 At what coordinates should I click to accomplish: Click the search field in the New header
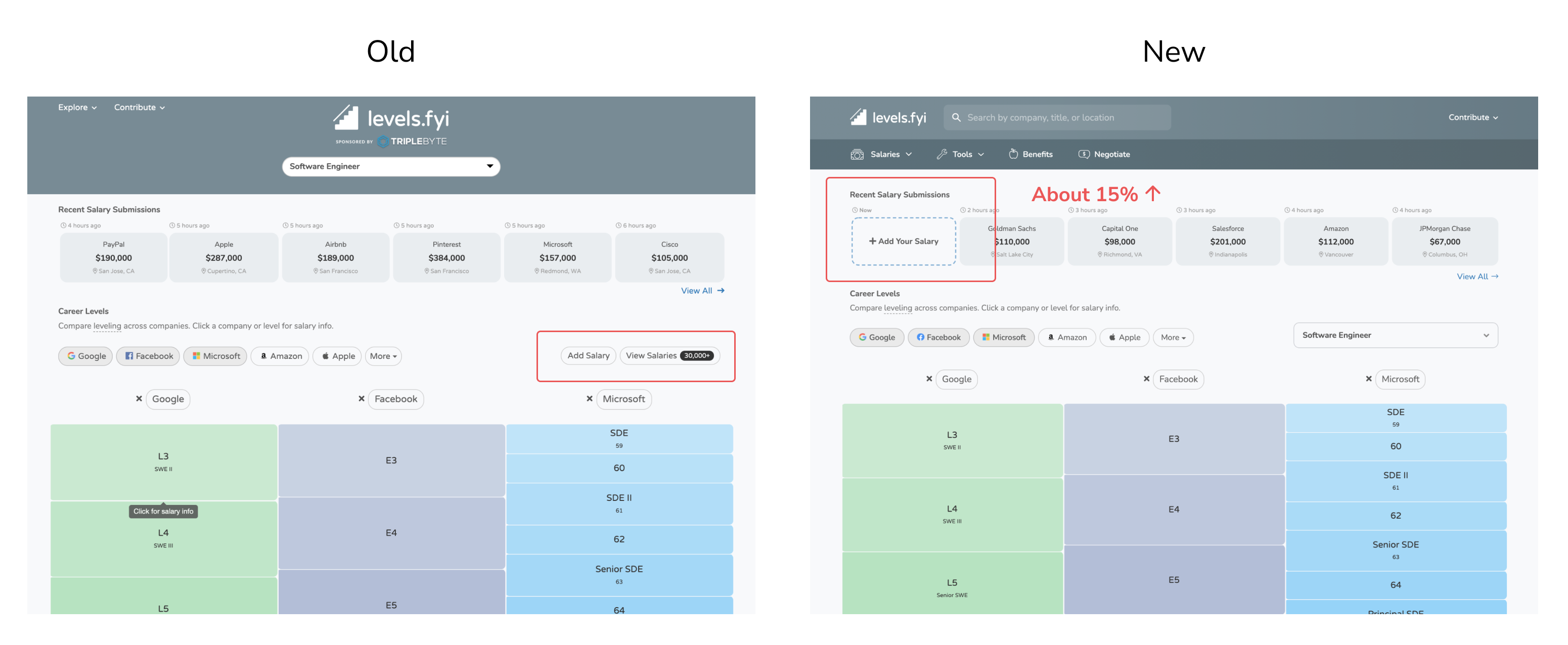(x=1057, y=117)
